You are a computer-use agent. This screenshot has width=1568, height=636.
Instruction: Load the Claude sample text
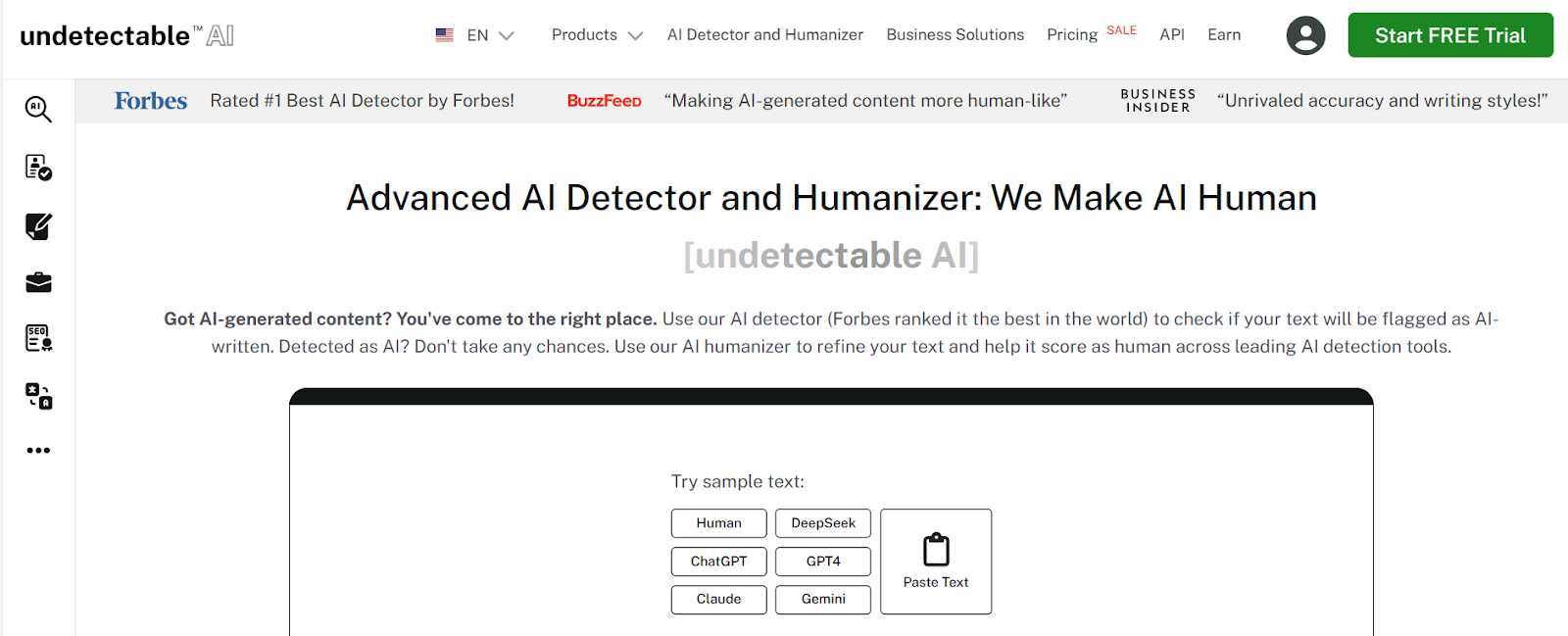coord(719,599)
